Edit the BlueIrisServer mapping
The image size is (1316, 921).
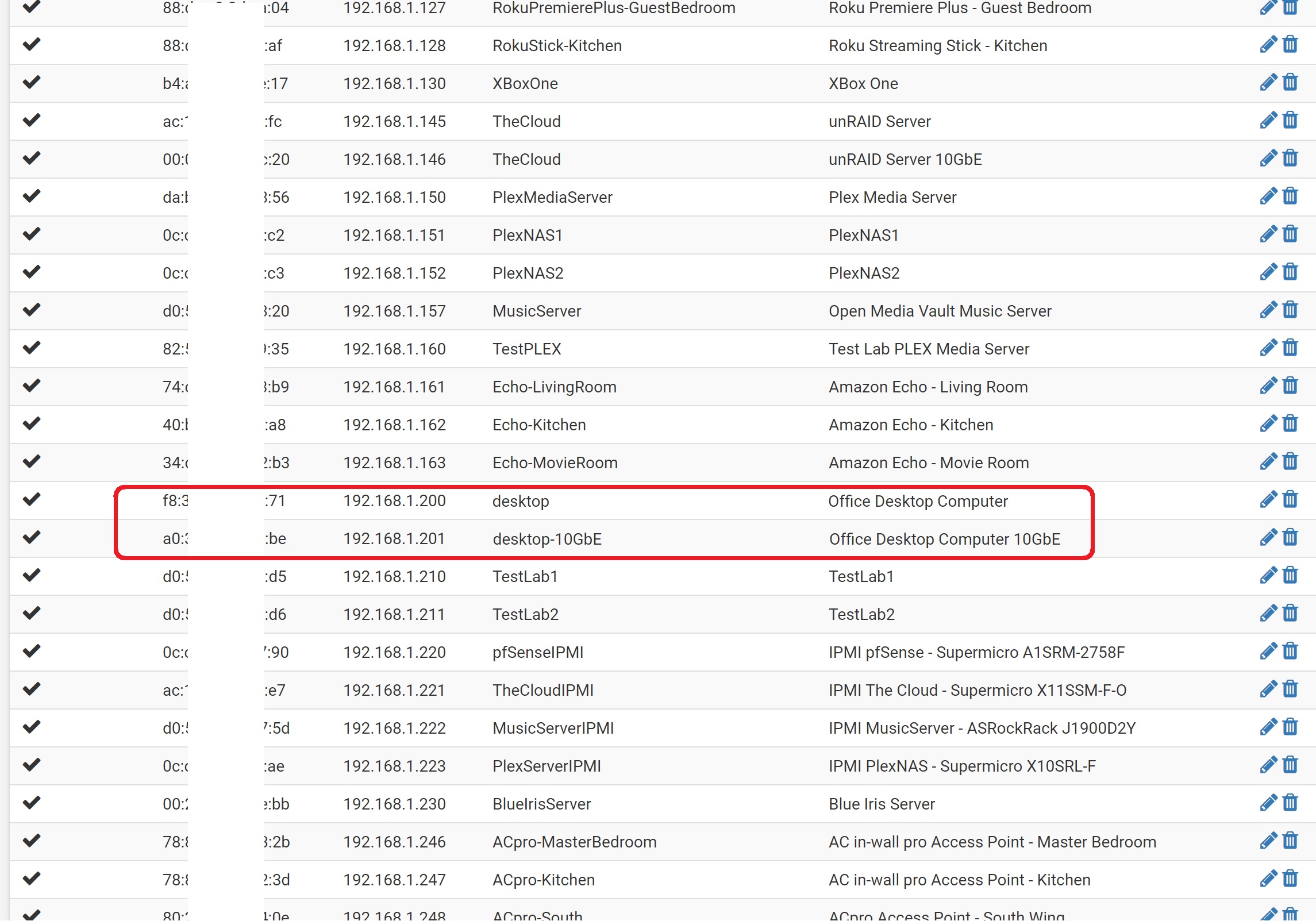pyautogui.click(x=1268, y=803)
